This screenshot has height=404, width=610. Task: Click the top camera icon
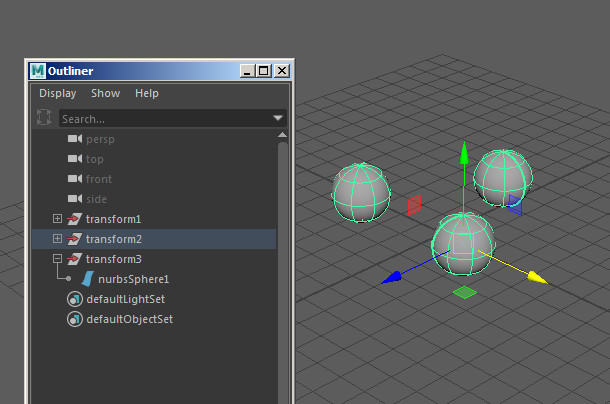click(x=75, y=158)
